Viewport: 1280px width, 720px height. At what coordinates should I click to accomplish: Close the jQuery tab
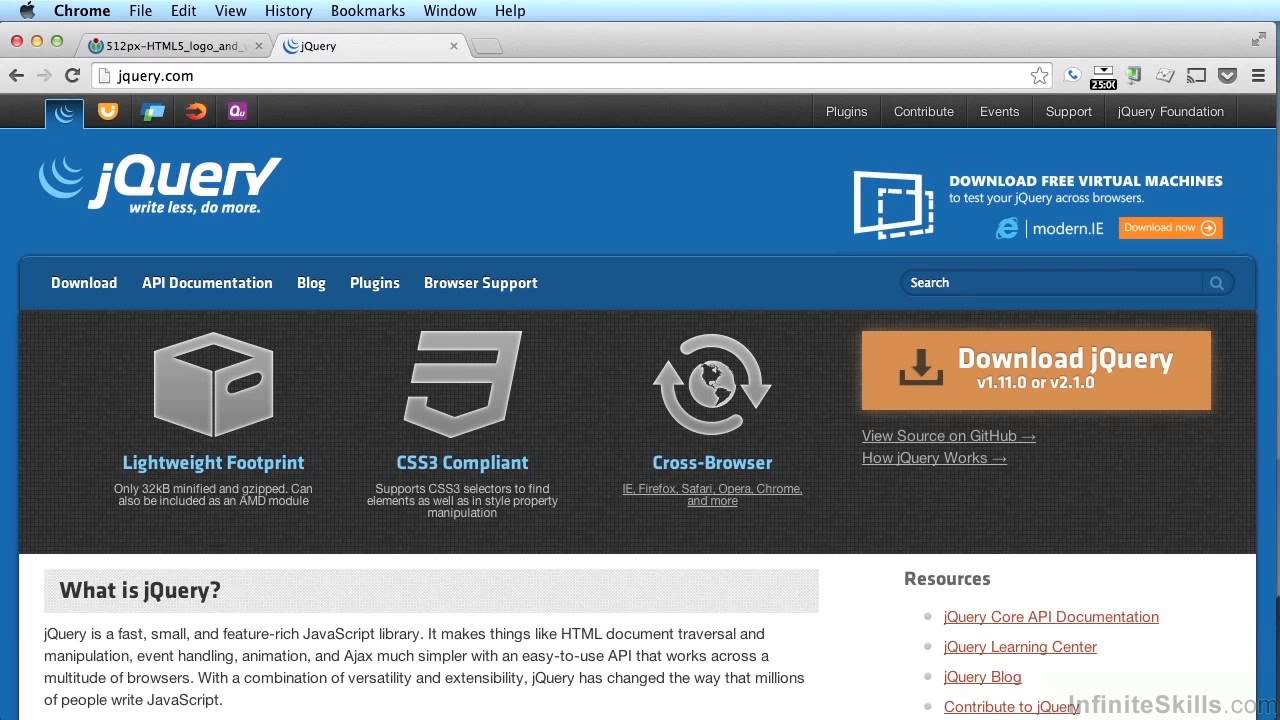[x=454, y=46]
